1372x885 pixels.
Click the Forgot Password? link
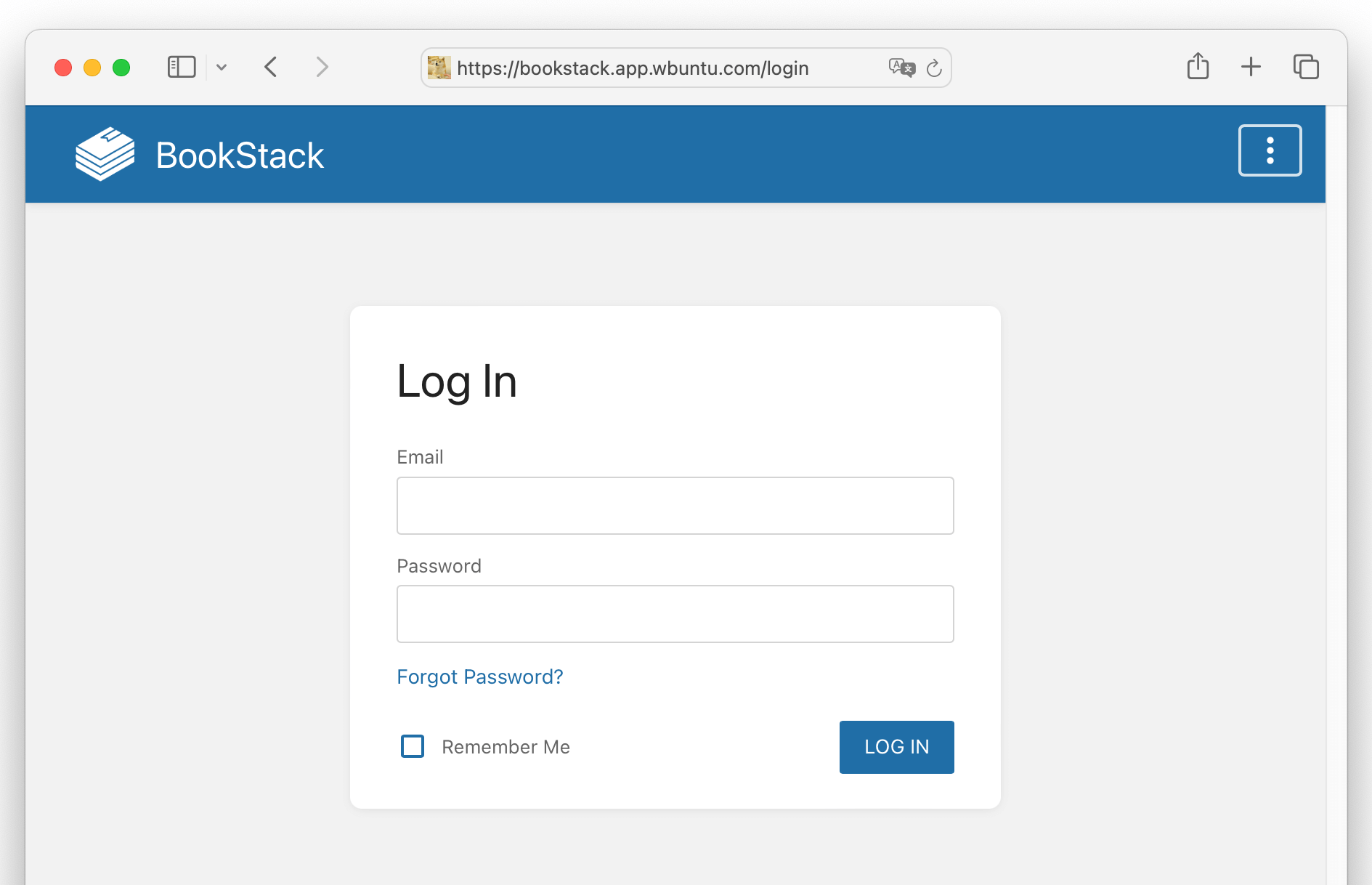479,676
